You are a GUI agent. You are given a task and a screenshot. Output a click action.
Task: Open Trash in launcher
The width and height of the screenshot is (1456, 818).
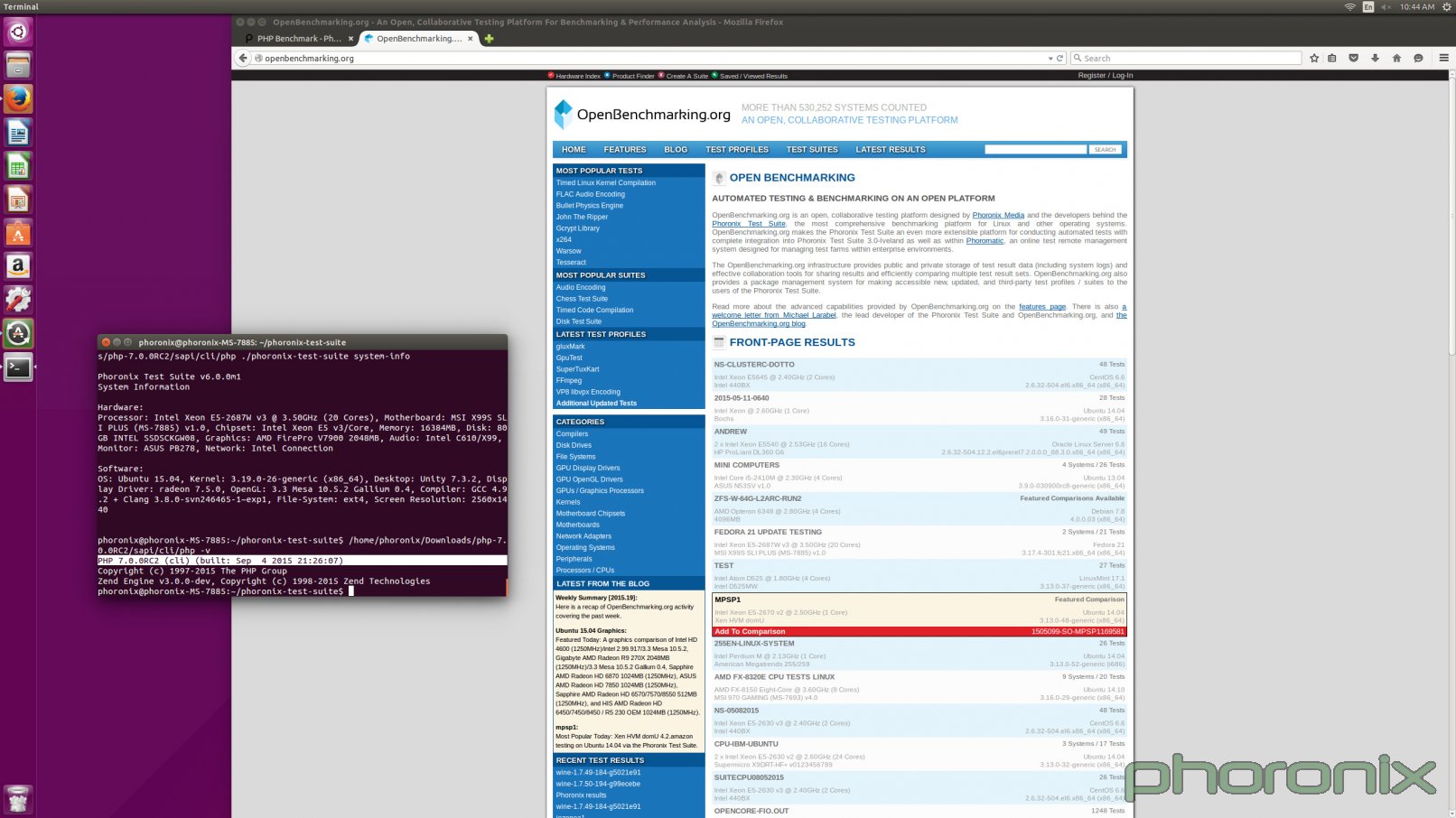click(x=18, y=798)
